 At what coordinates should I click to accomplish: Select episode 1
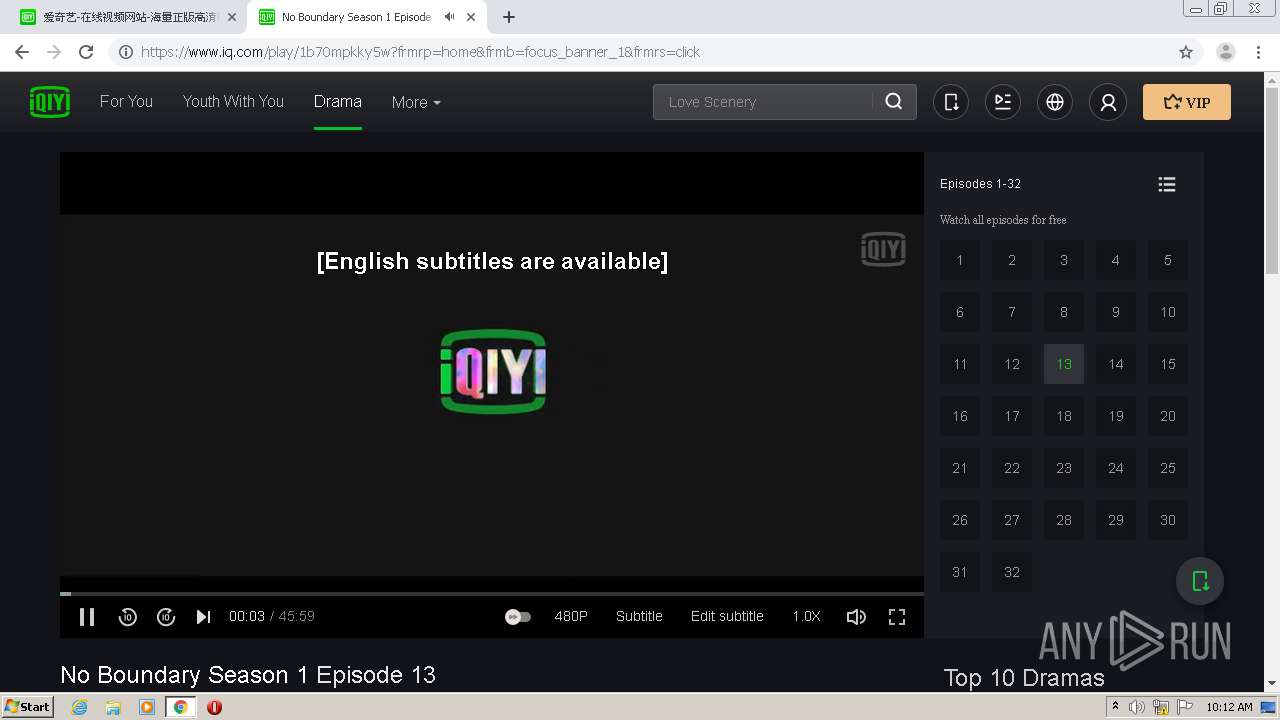tap(960, 260)
